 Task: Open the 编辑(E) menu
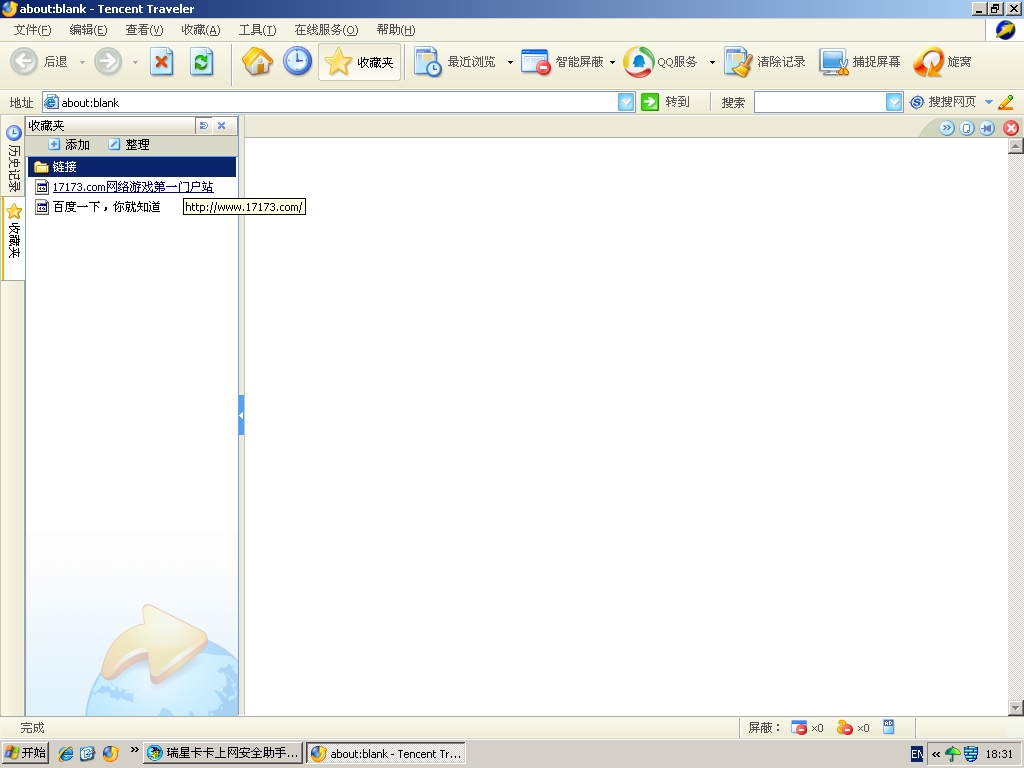pyautogui.click(x=88, y=30)
